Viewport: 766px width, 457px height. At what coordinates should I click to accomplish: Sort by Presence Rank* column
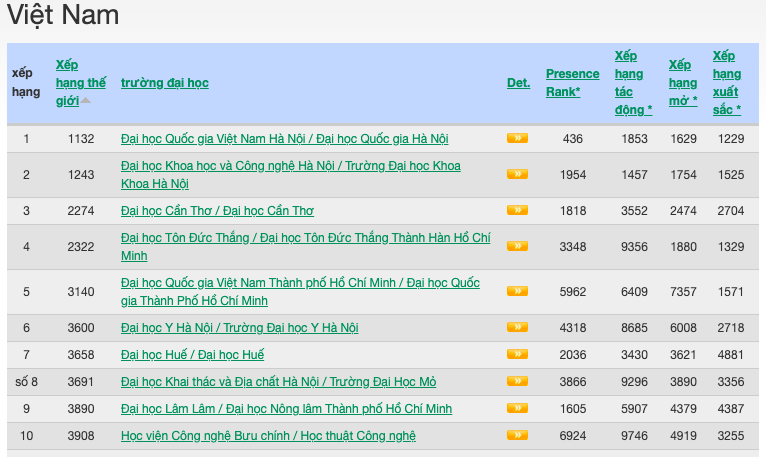573,83
